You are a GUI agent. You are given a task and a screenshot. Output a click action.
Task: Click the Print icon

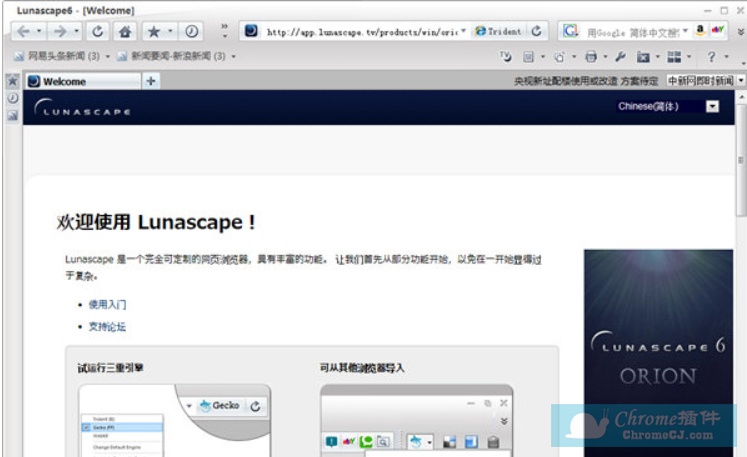591,57
